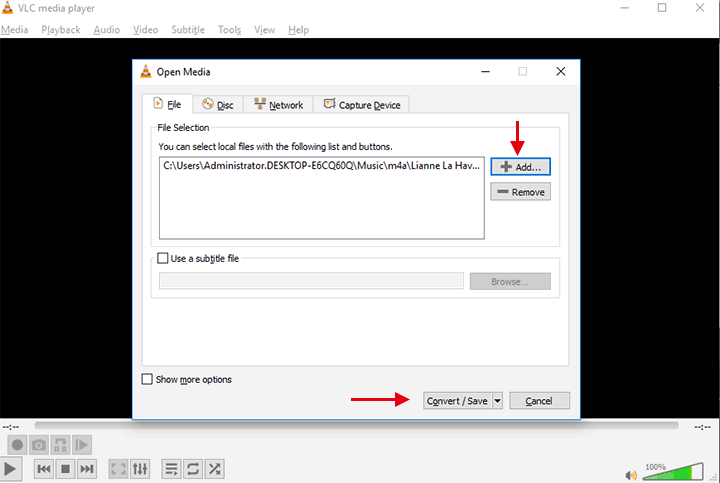This screenshot has height=483, width=720.
Task: Click the Stop playback button
Action: tap(65, 469)
